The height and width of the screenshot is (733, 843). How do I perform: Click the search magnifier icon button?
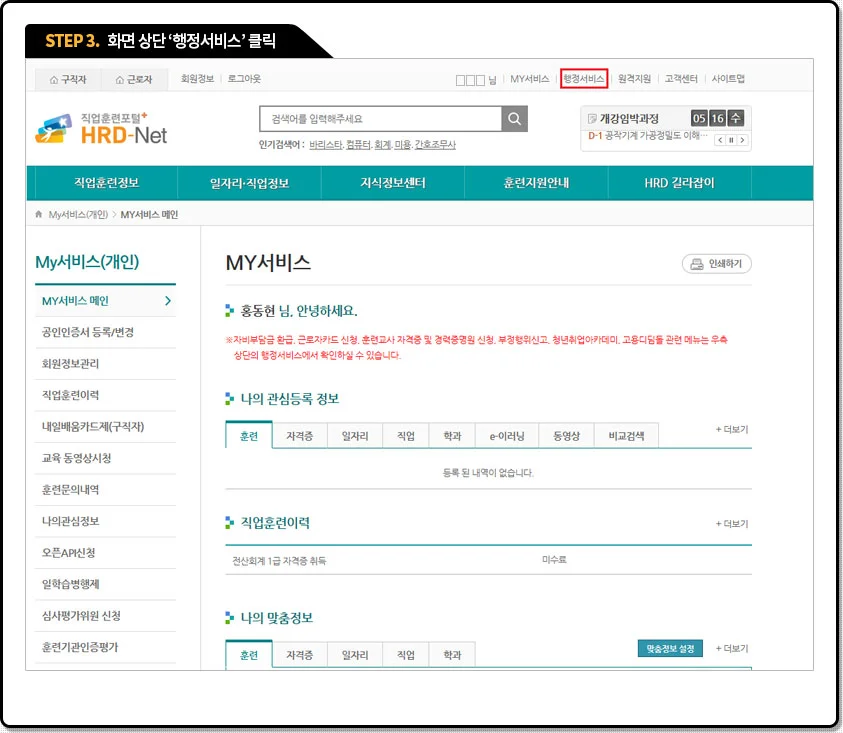point(514,118)
